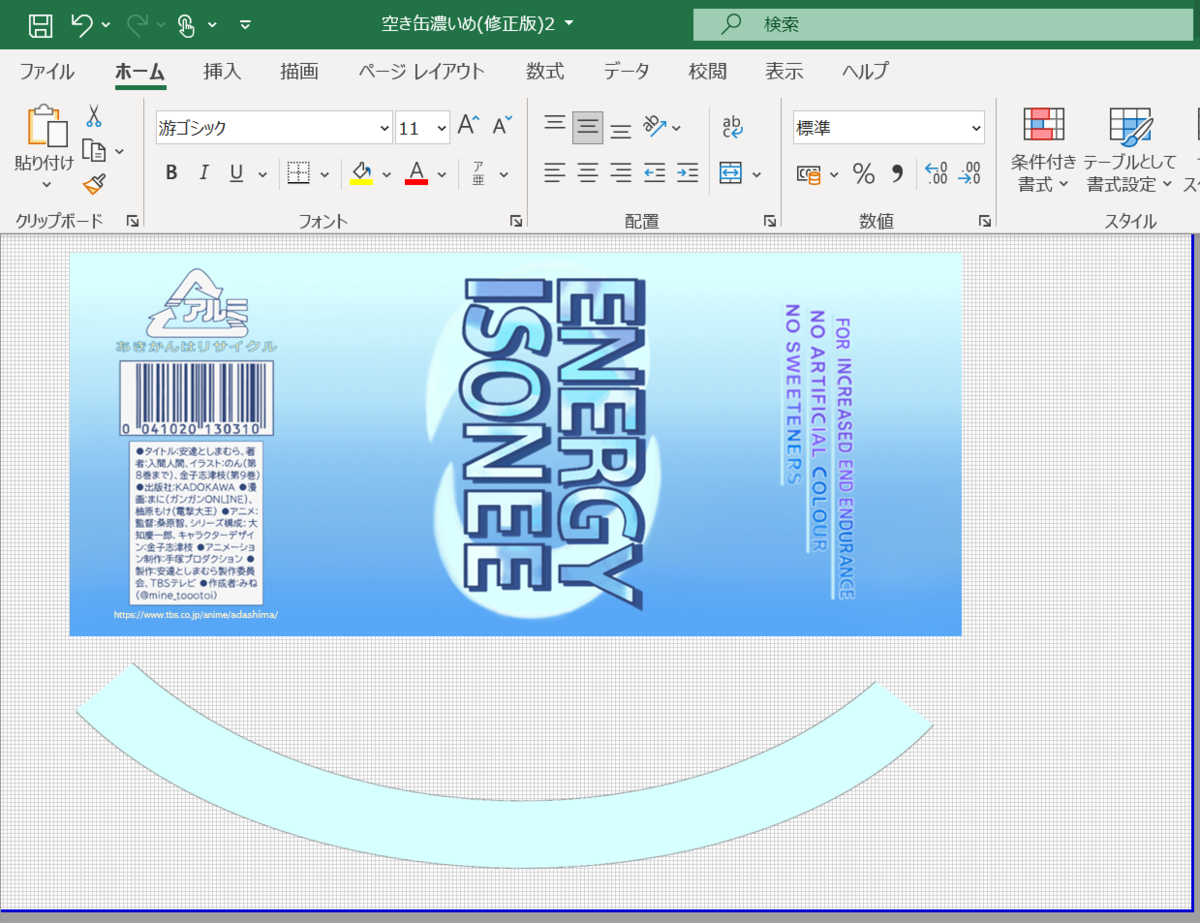This screenshot has height=923, width=1200.
Task: Open borders dropdown arrow
Action: tap(325, 174)
